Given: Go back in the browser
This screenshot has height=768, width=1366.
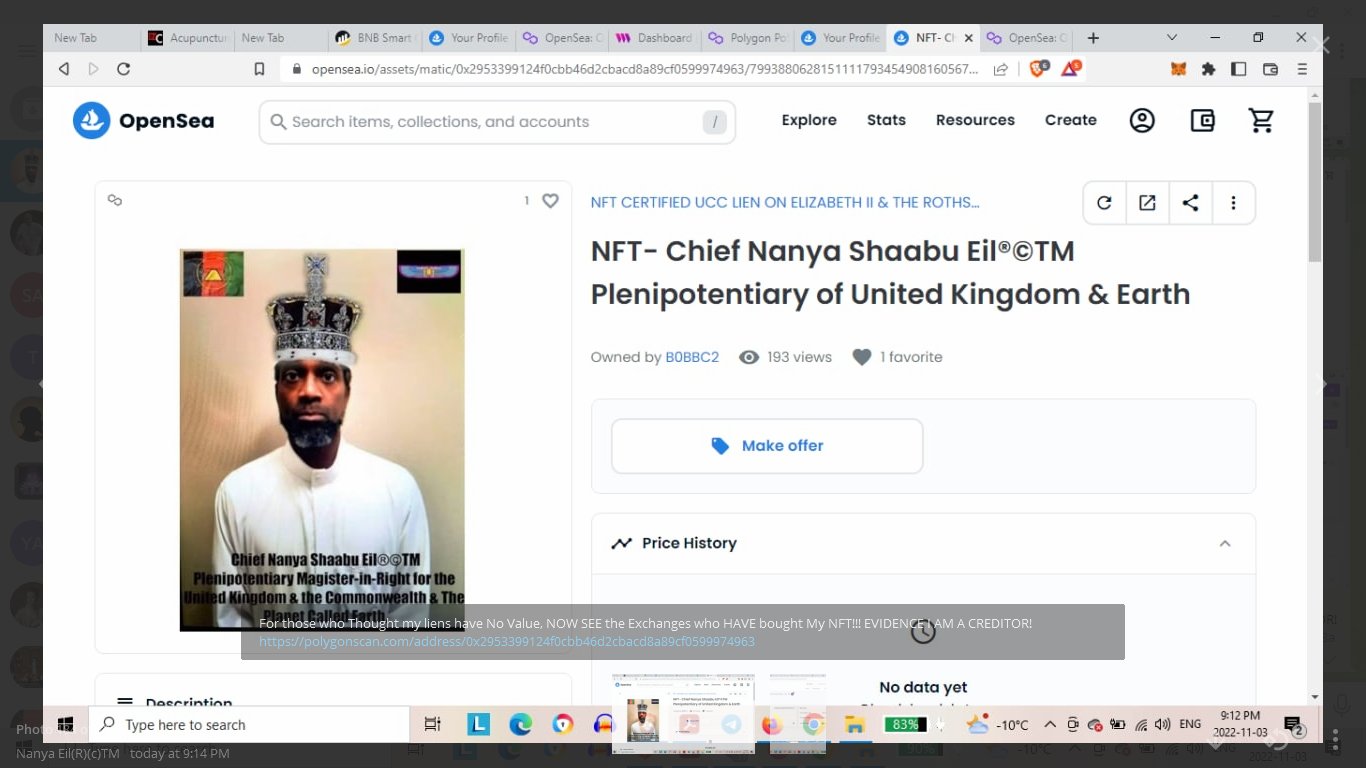Looking at the screenshot, I should coord(64,69).
